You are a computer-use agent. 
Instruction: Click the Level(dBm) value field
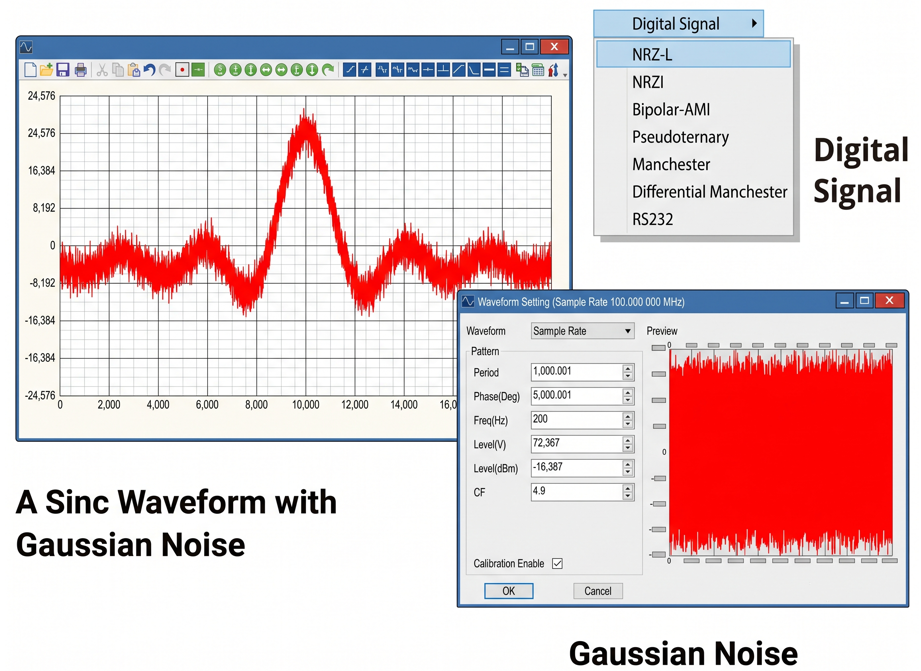tap(577, 468)
